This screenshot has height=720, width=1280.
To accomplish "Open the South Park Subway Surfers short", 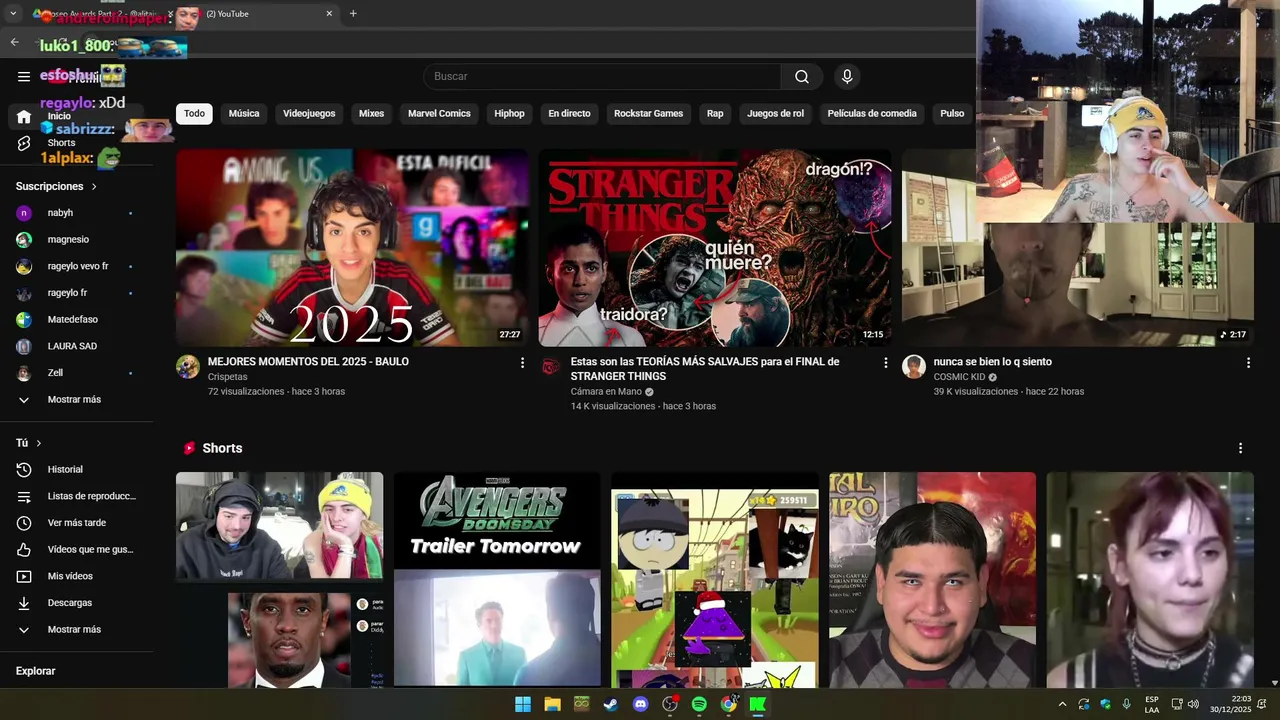I will 715,580.
